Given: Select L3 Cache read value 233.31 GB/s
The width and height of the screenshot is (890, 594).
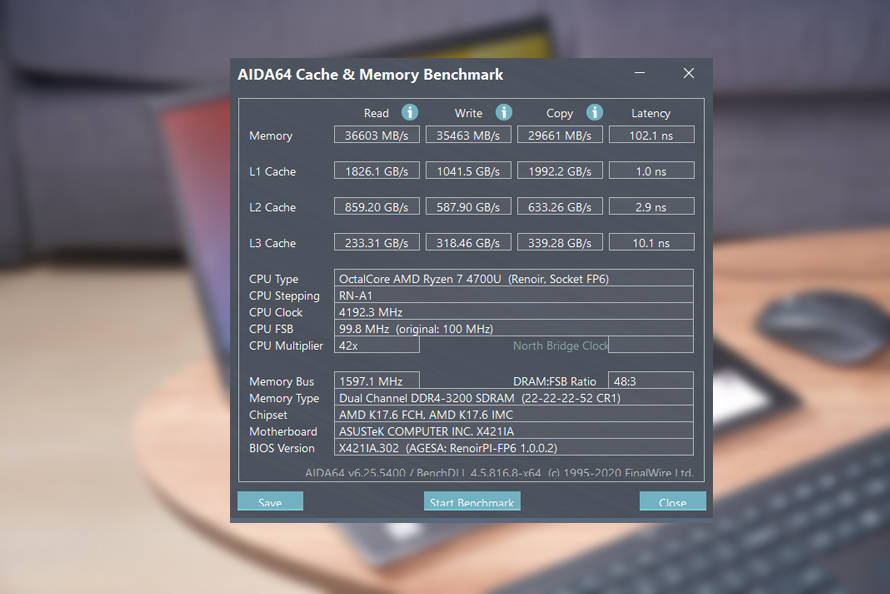Looking at the screenshot, I should pos(376,242).
